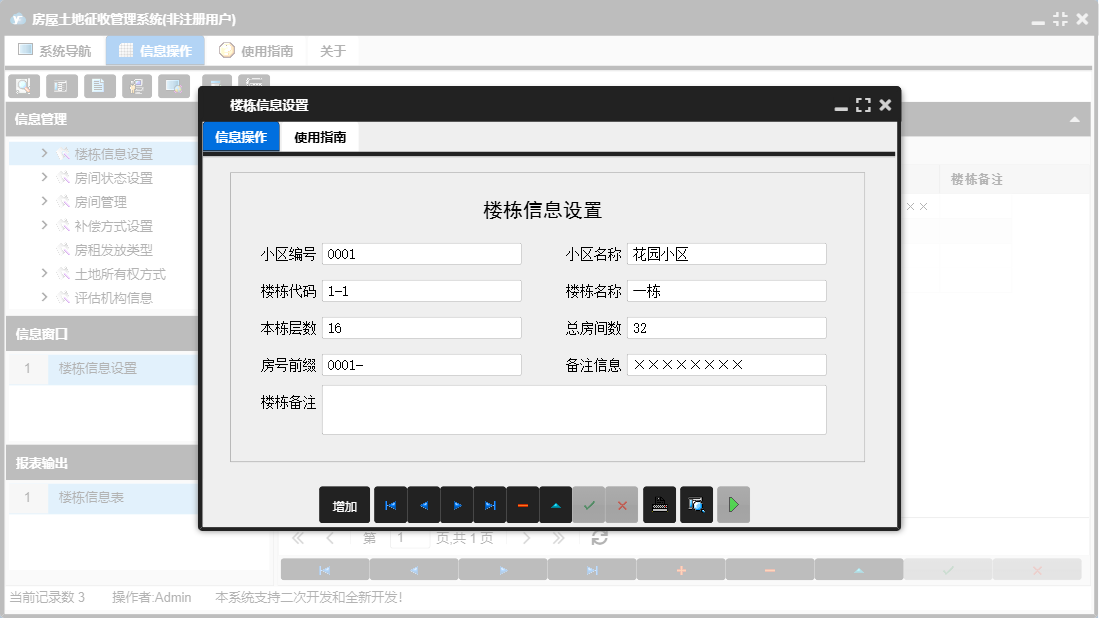
Task: Select the 信息操作 tab in dialog
Action: pyautogui.click(x=241, y=138)
